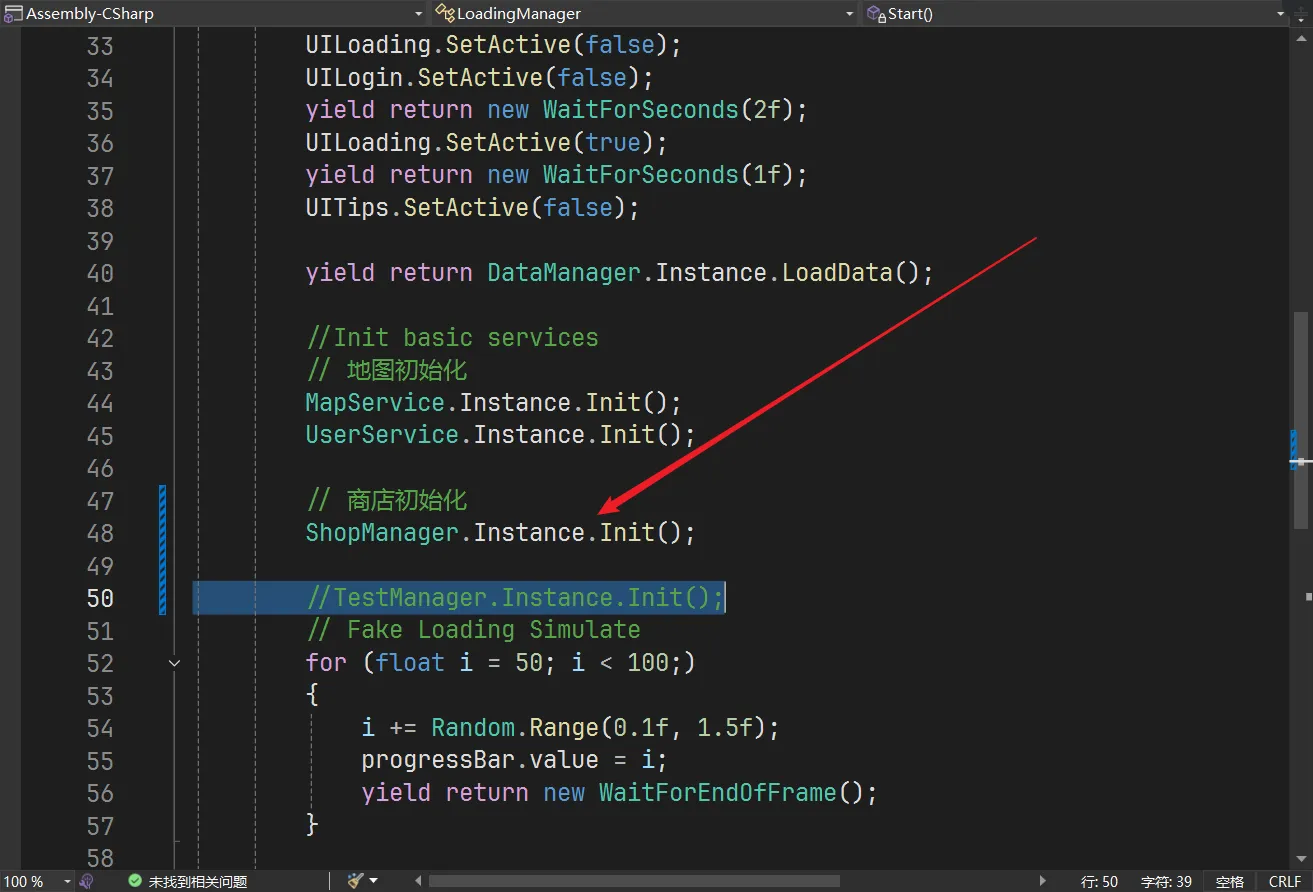1313x892 pixels.
Task: Click the Start() method icon
Action: pyautogui.click(x=876, y=13)
